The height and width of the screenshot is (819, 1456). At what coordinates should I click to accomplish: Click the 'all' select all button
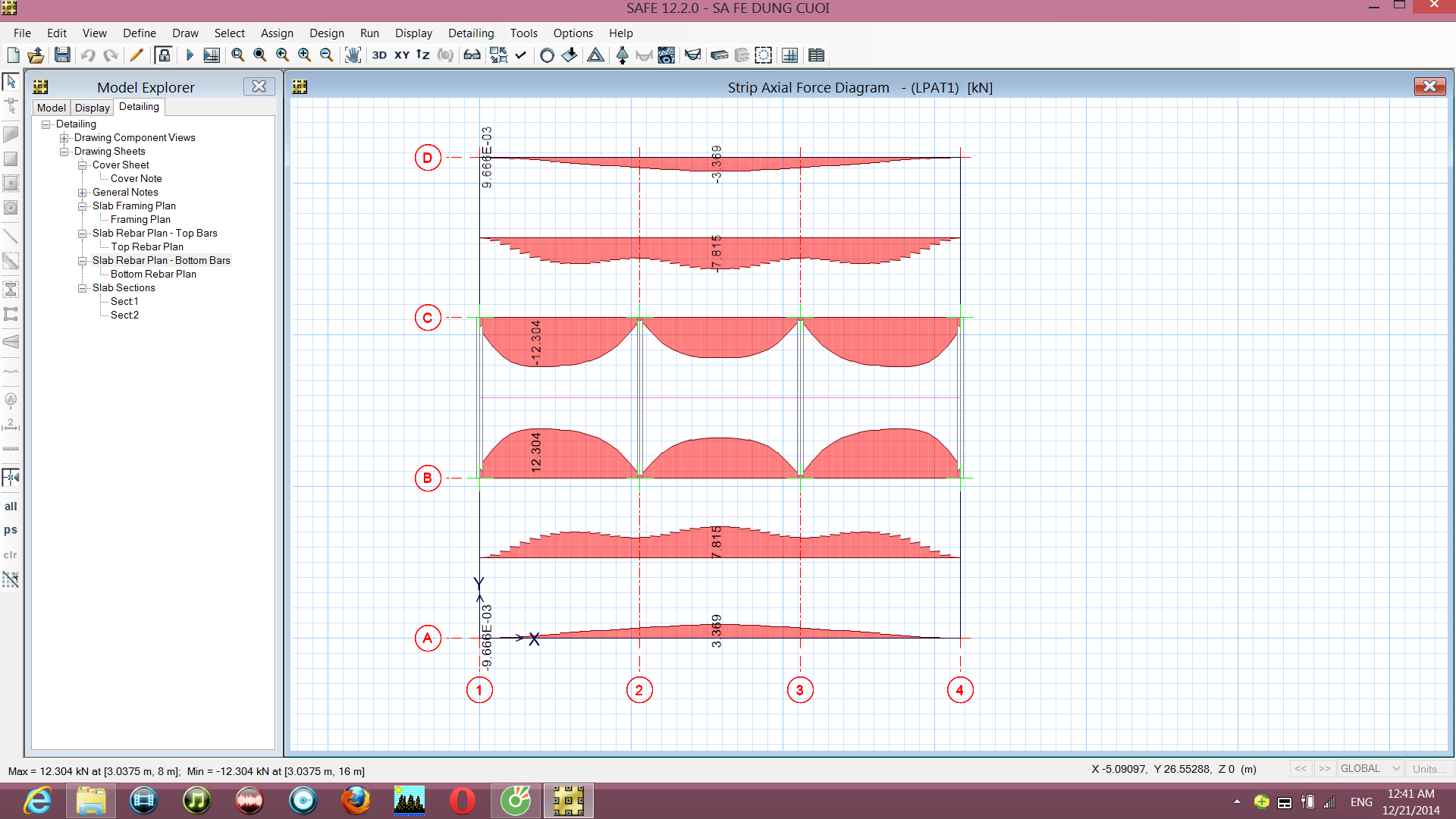coord(11,507)
